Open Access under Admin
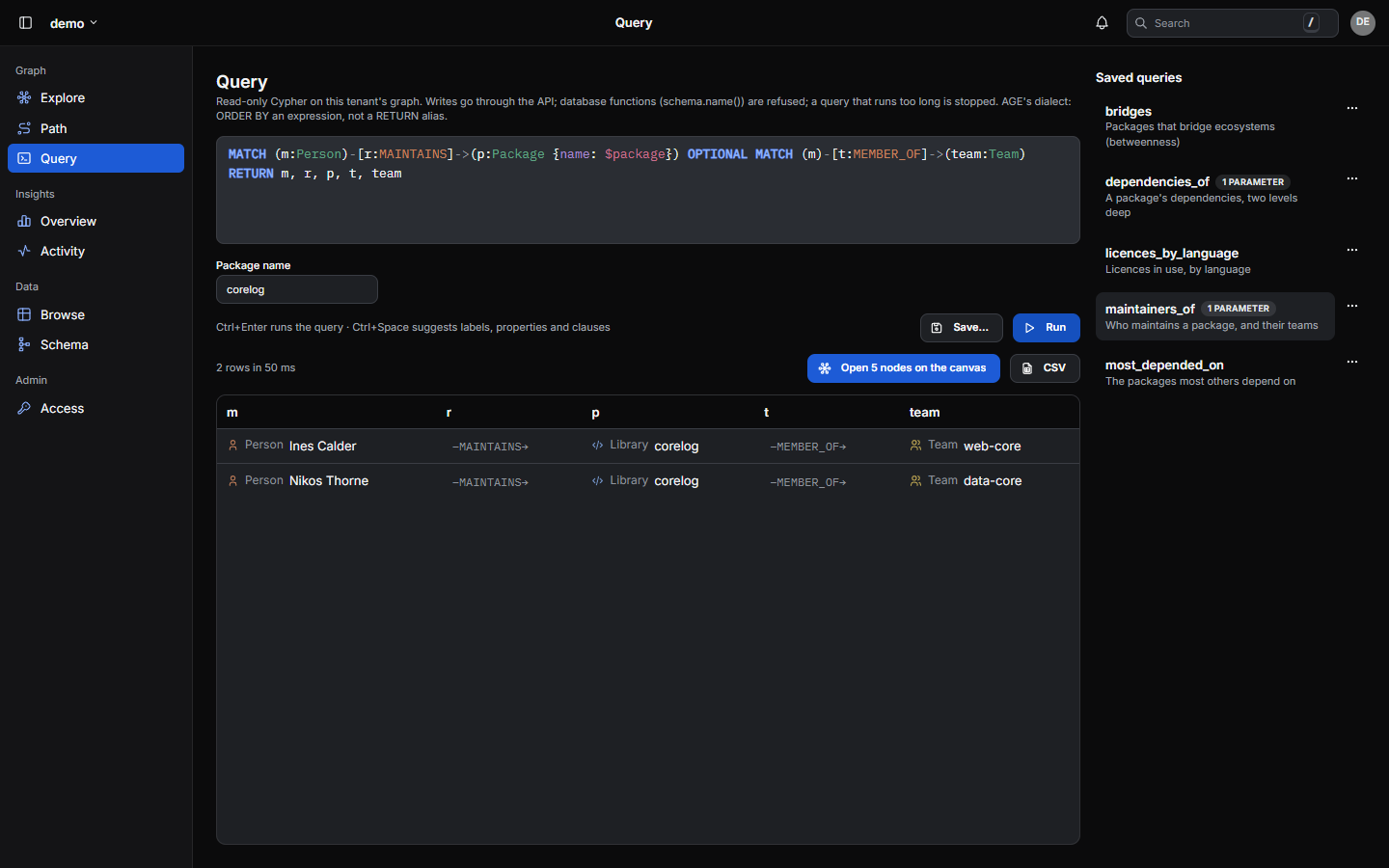The image size is (1389, 868). (95, 408)
